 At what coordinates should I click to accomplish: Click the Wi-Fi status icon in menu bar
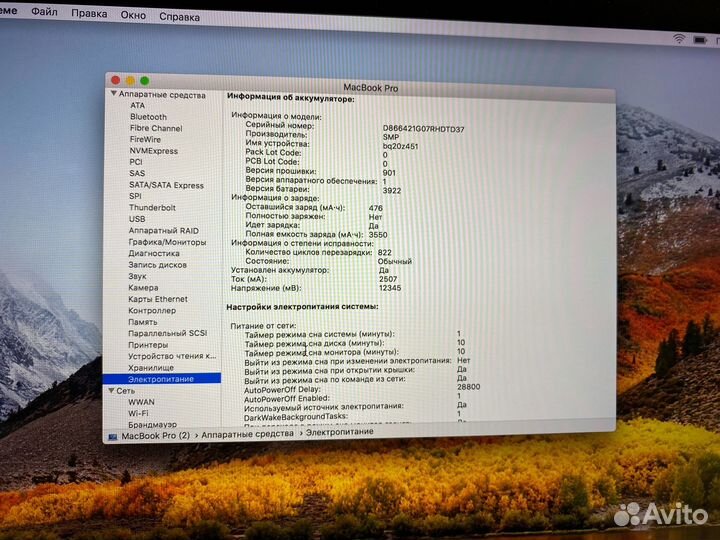[x=679, y=39]
